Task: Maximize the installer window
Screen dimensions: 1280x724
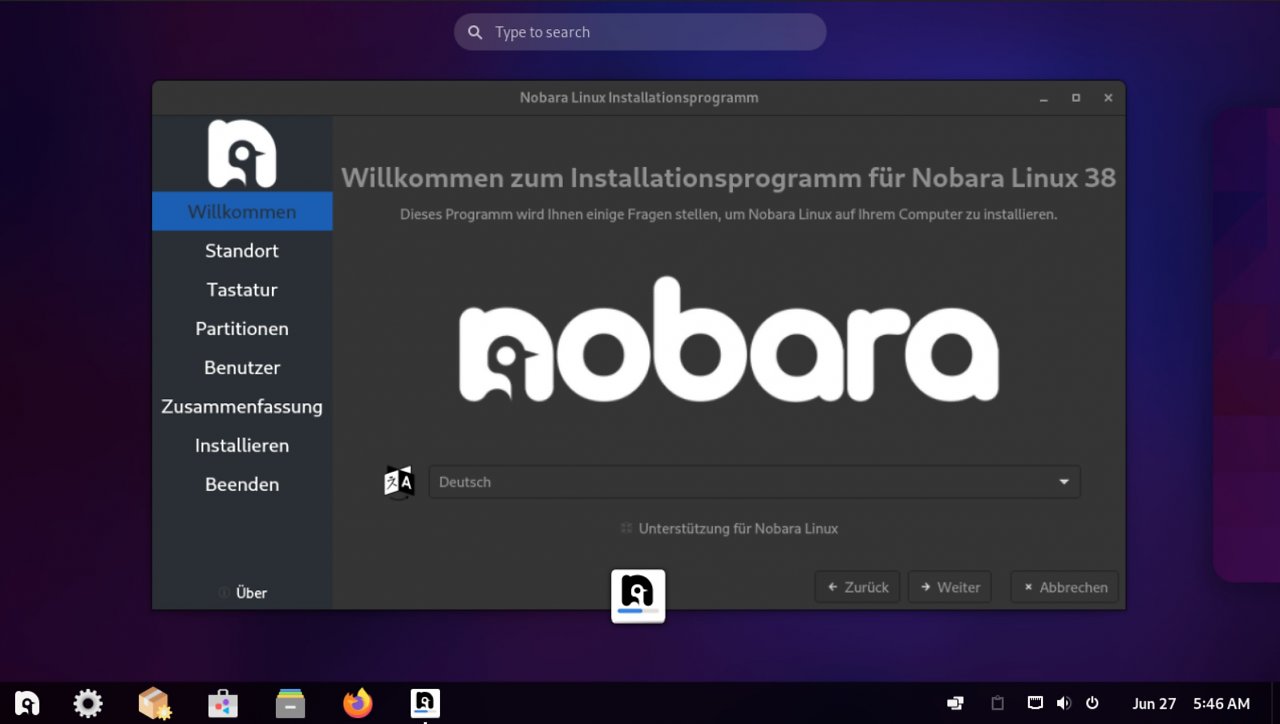Action: pos(1076,98)
